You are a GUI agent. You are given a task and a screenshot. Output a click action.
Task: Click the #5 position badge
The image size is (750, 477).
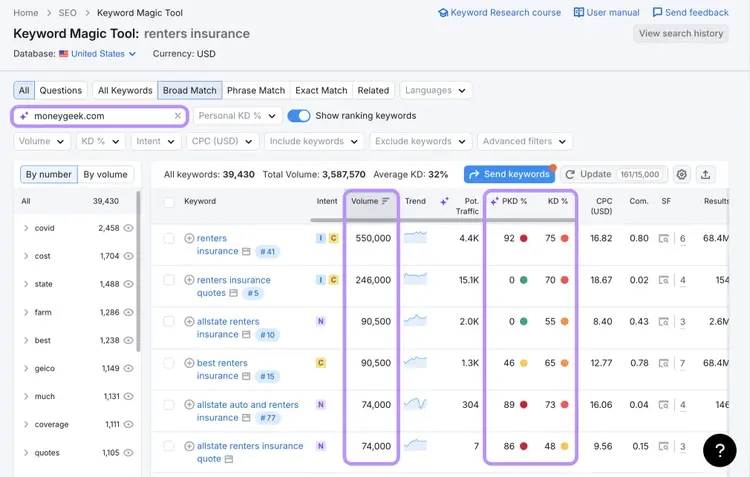pyautogui.click(x=253, y=293)
